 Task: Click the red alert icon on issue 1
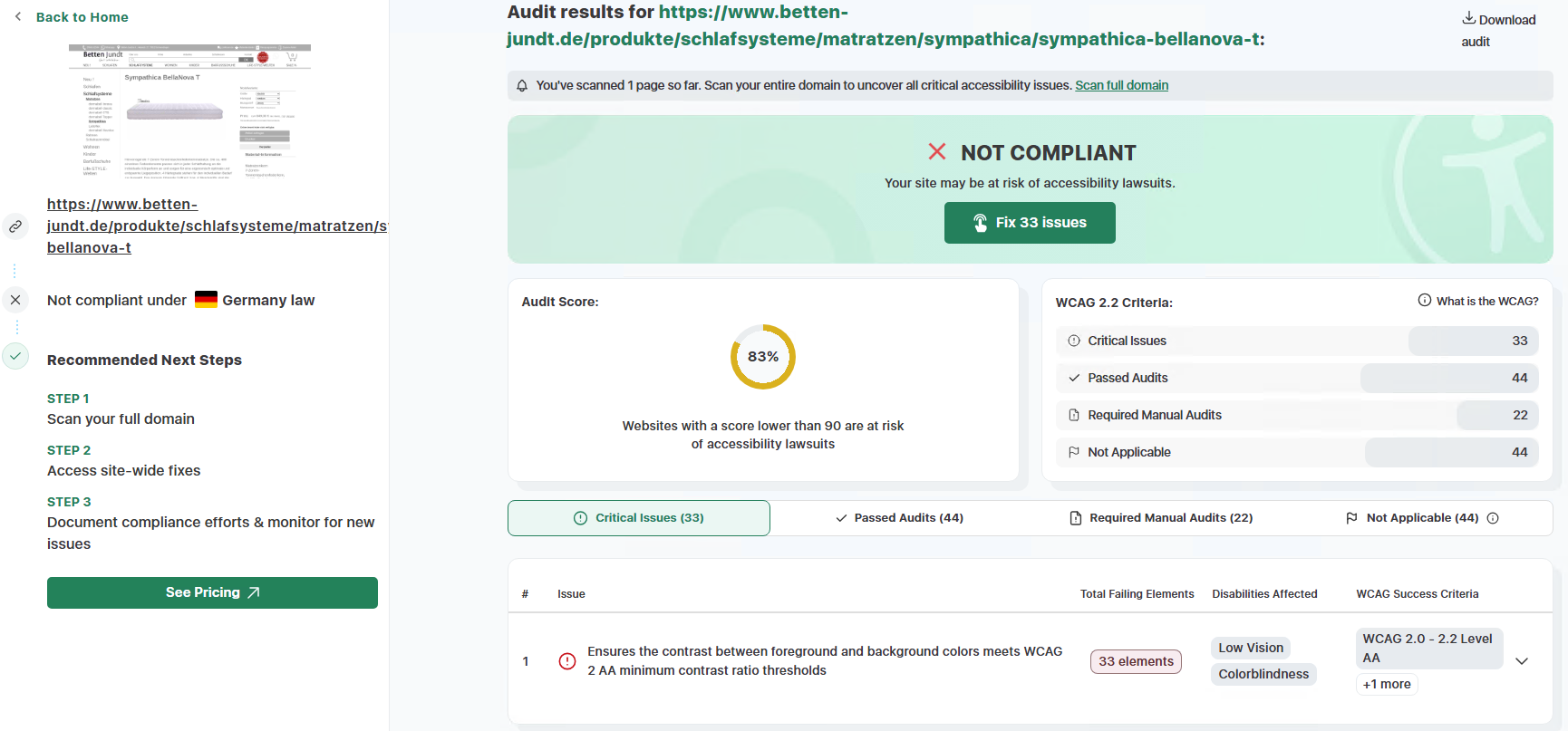[567, 661]
